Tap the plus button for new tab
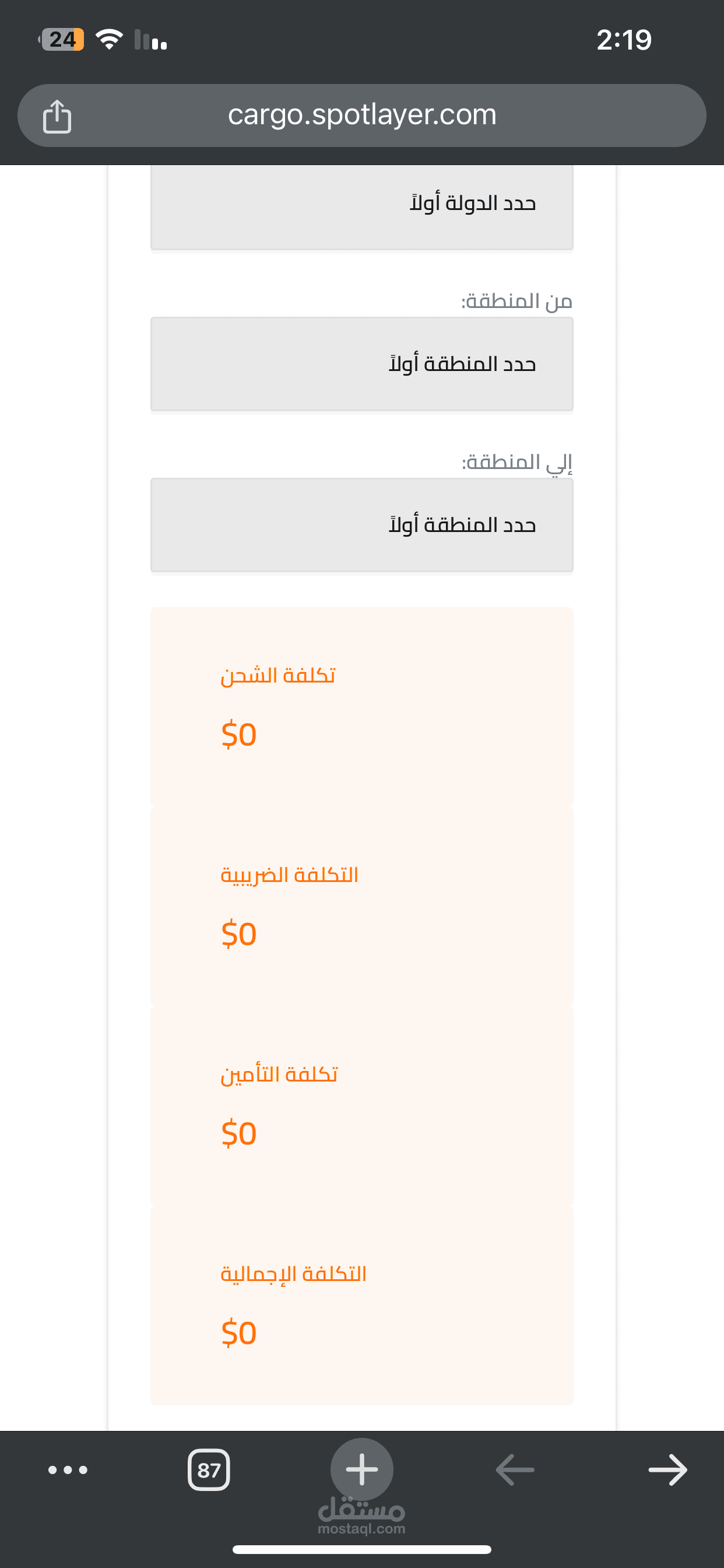 (x=361, y=1469)
